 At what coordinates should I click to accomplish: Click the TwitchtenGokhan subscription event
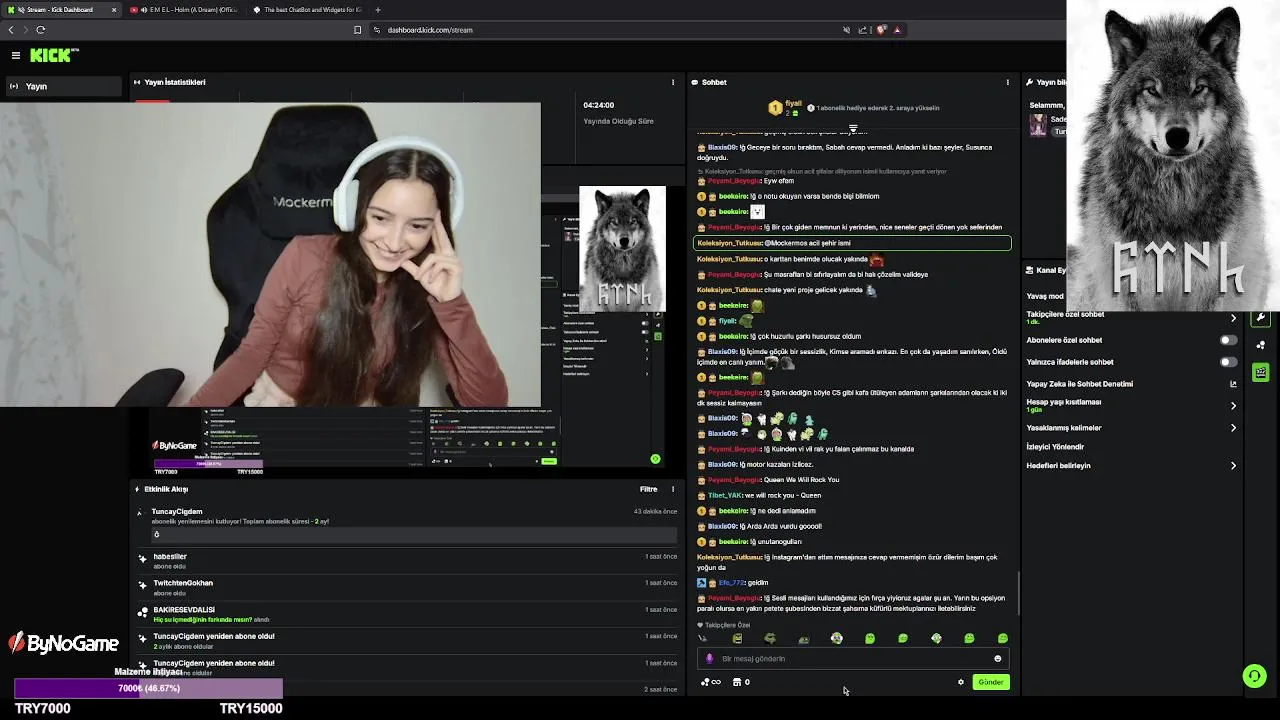[x=408, y=587]
